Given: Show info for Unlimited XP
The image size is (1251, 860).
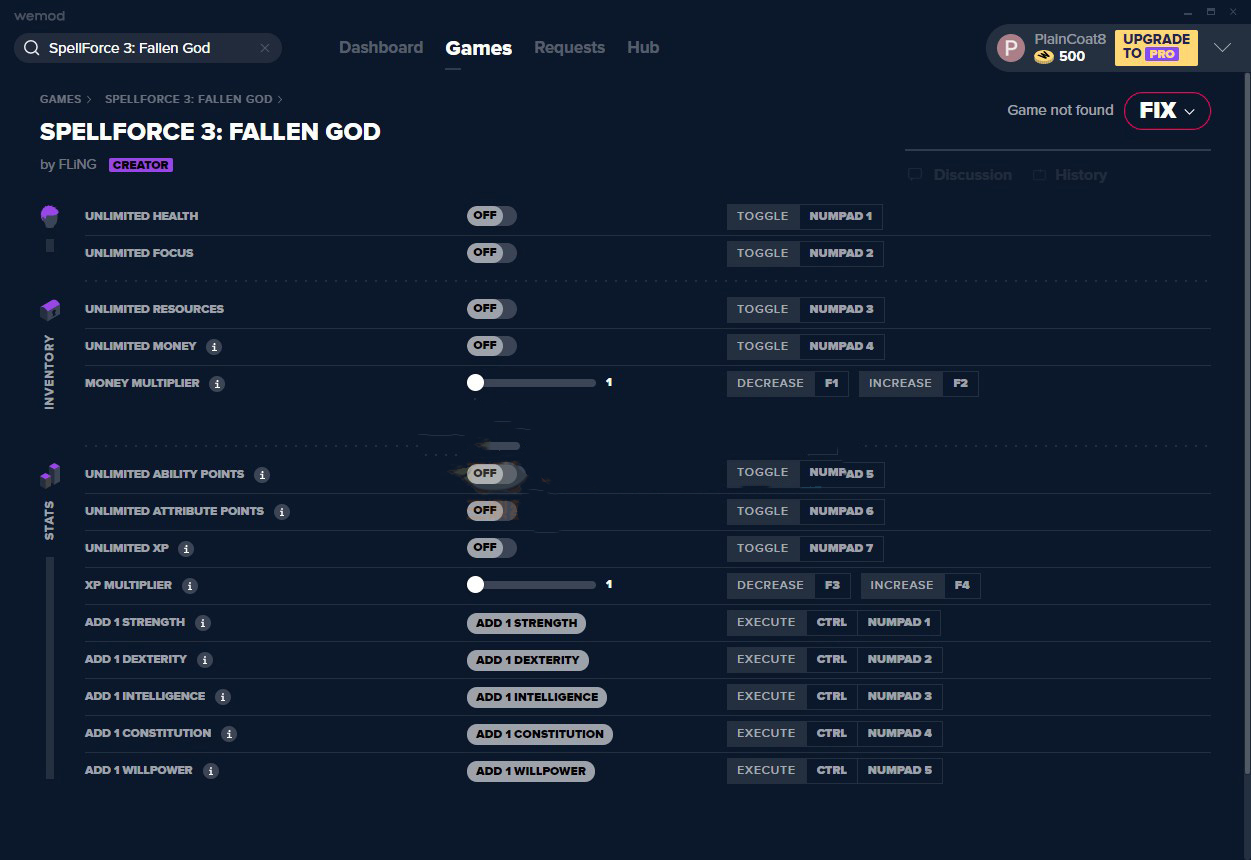Looking at the screenshot, I should (186, 549).
